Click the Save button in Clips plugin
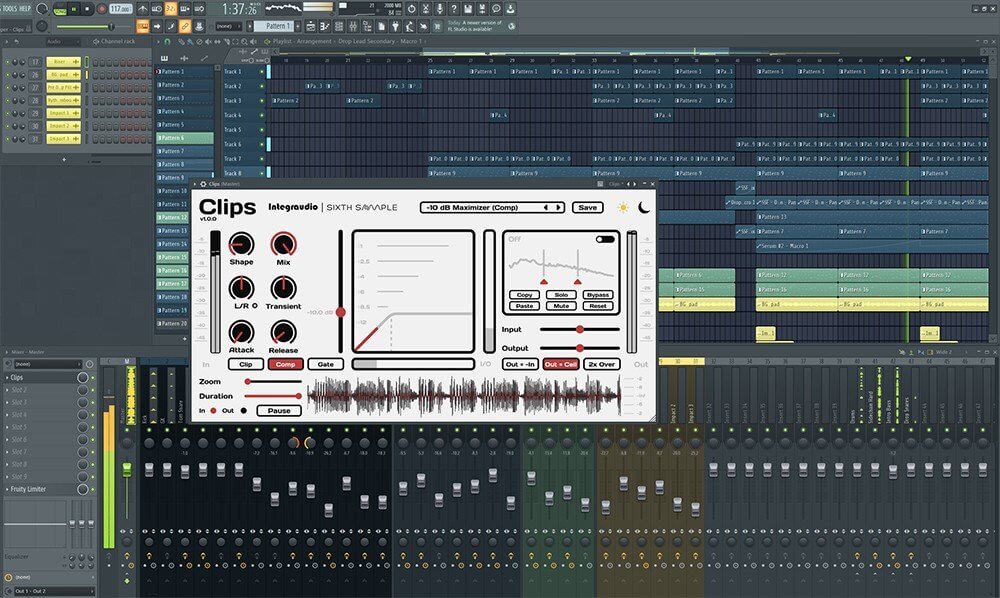This screenshot has height=598, width=1000. click(x=587, y=208)
